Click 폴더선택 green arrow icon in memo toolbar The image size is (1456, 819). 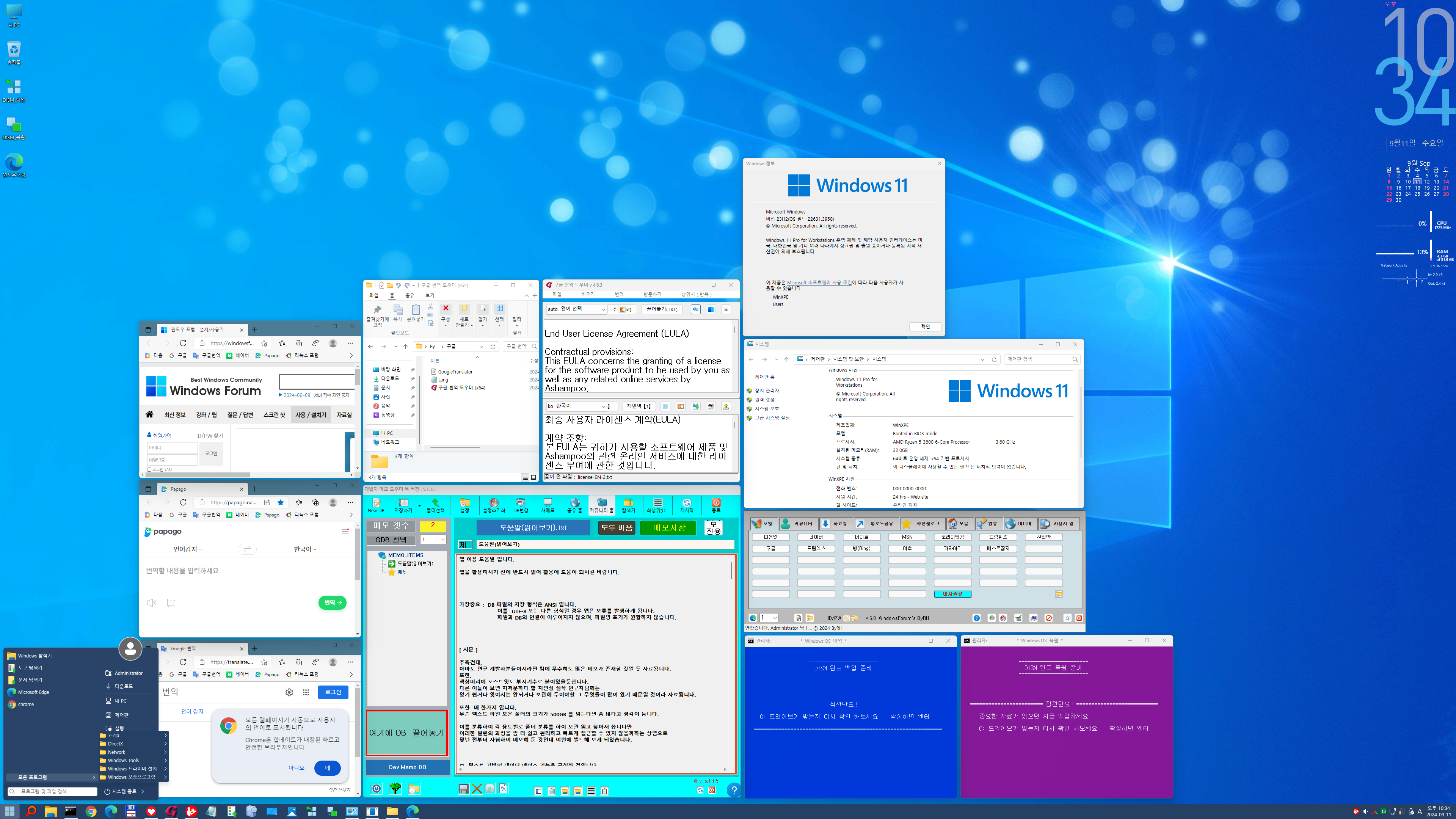[435, 505]
